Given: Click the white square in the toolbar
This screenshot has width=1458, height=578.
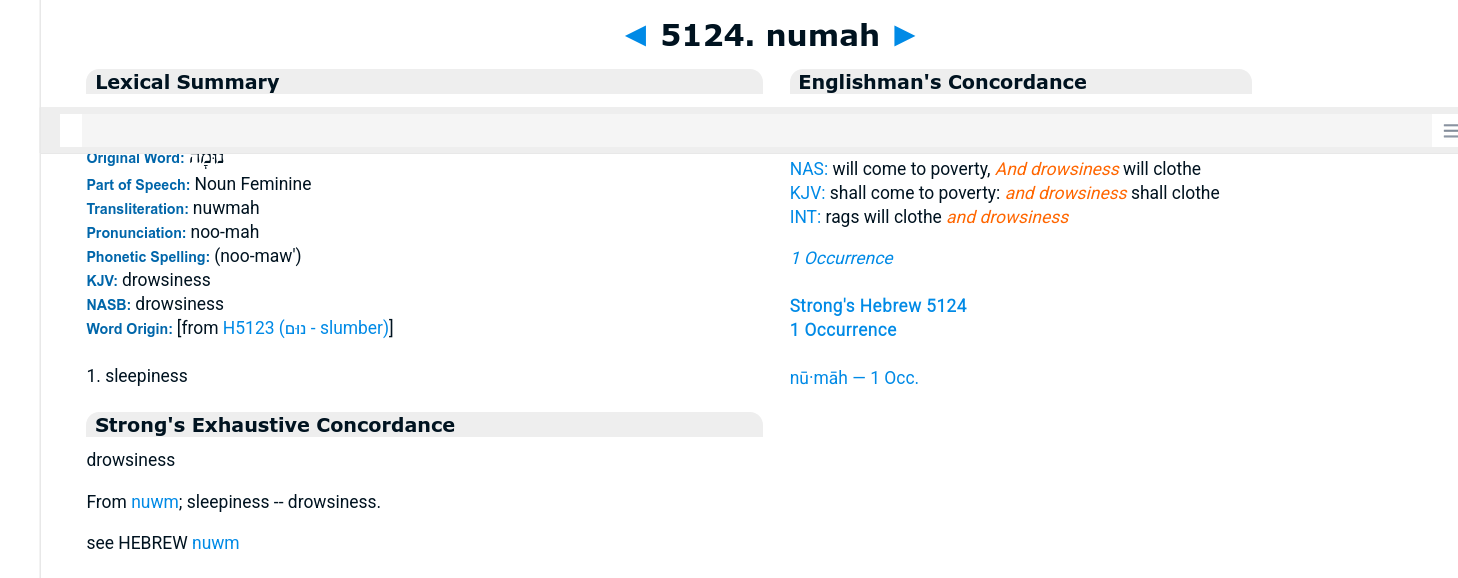Looking at the screenshot, I should coord(71,131).
